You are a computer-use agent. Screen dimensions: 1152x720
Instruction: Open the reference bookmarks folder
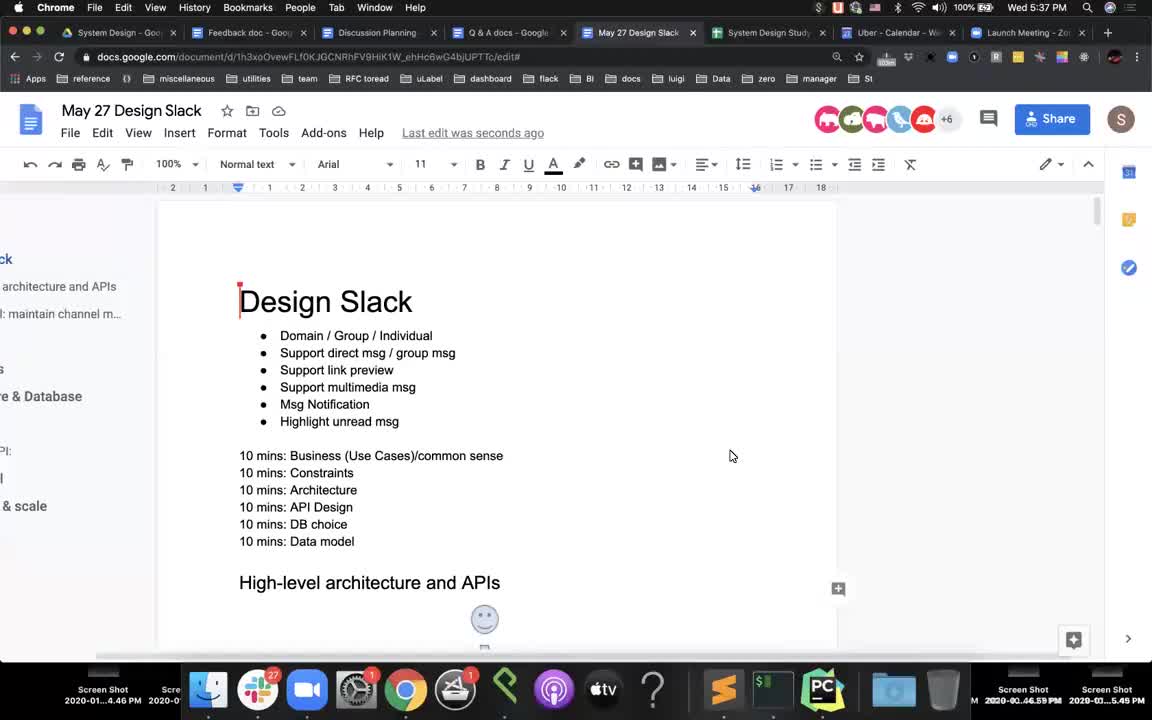[83, 79]
